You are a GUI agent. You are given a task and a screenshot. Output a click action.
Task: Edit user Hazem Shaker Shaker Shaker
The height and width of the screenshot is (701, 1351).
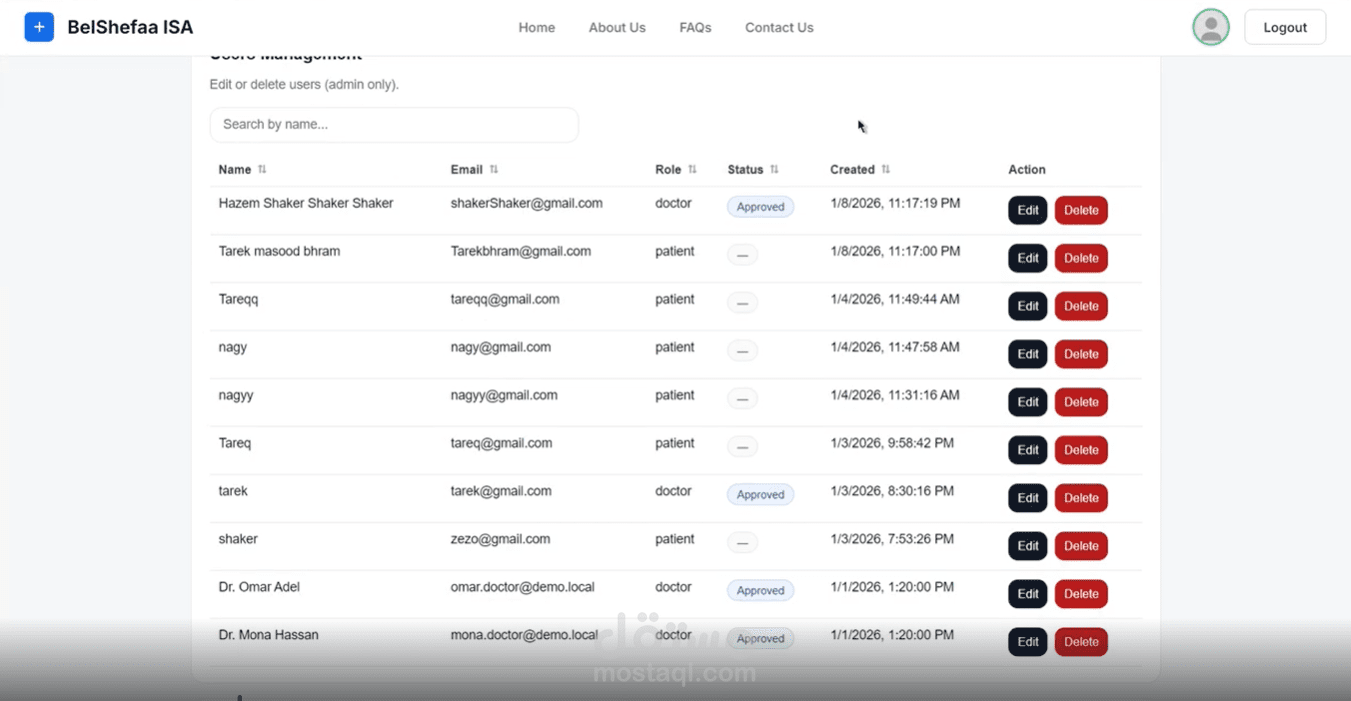pos(1028,210)
